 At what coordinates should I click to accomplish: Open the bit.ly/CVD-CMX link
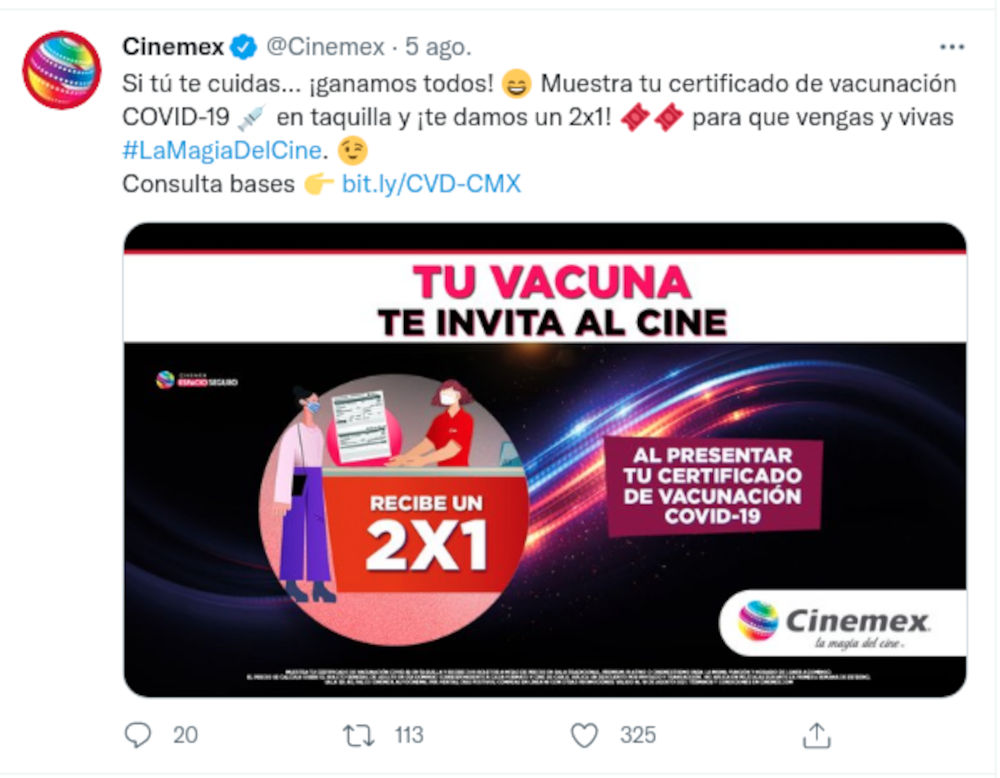[431, 184]
